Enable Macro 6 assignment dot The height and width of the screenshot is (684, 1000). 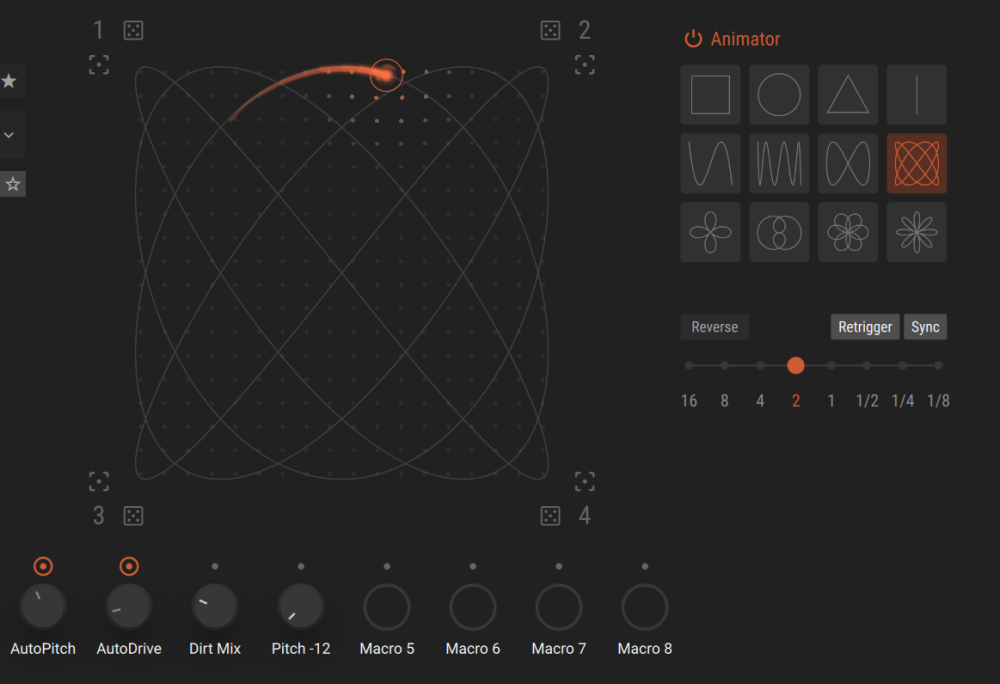point(473,566)
